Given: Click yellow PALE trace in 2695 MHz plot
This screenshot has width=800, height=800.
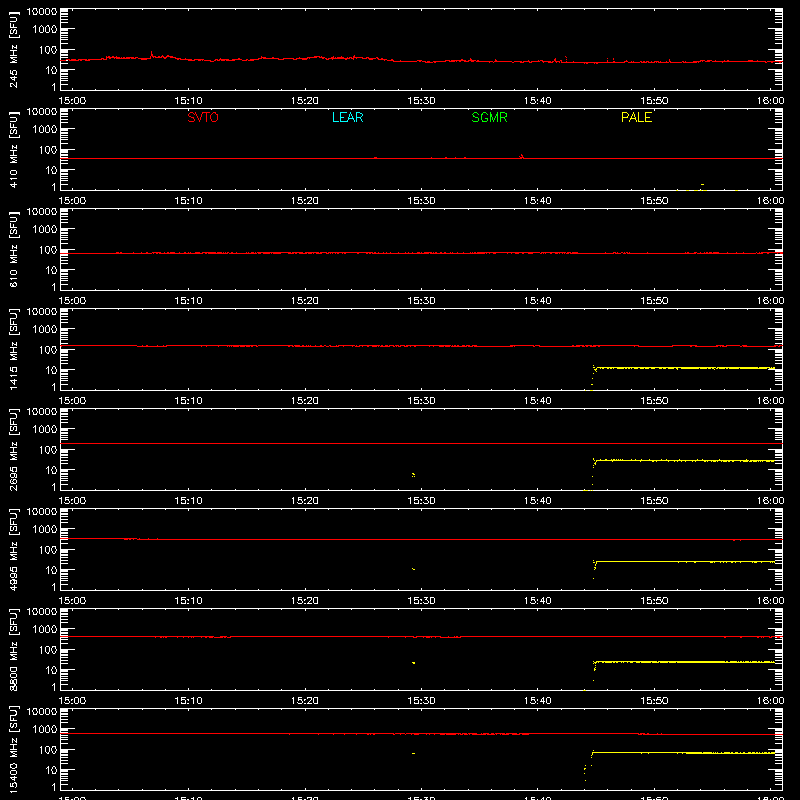Looking at the screenshot, I should [684, 461].
